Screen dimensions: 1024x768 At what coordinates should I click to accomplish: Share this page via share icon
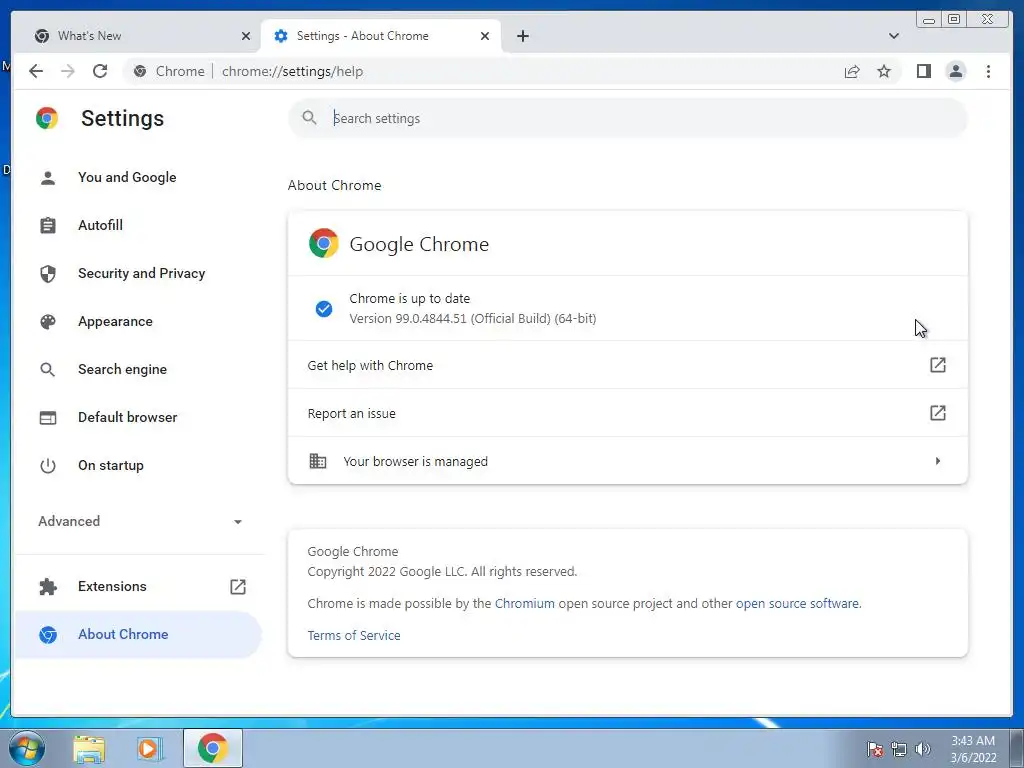coord(852,71)
